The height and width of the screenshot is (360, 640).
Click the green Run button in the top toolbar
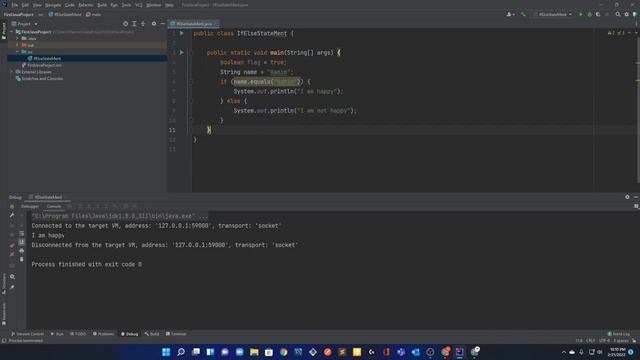point(581,14)
